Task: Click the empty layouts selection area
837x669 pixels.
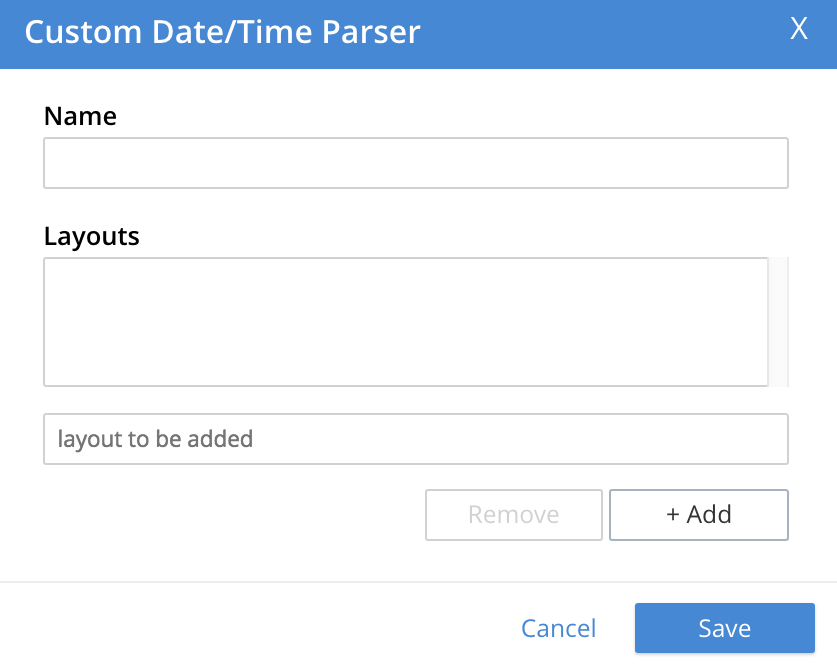Action: tap(405, 320)
